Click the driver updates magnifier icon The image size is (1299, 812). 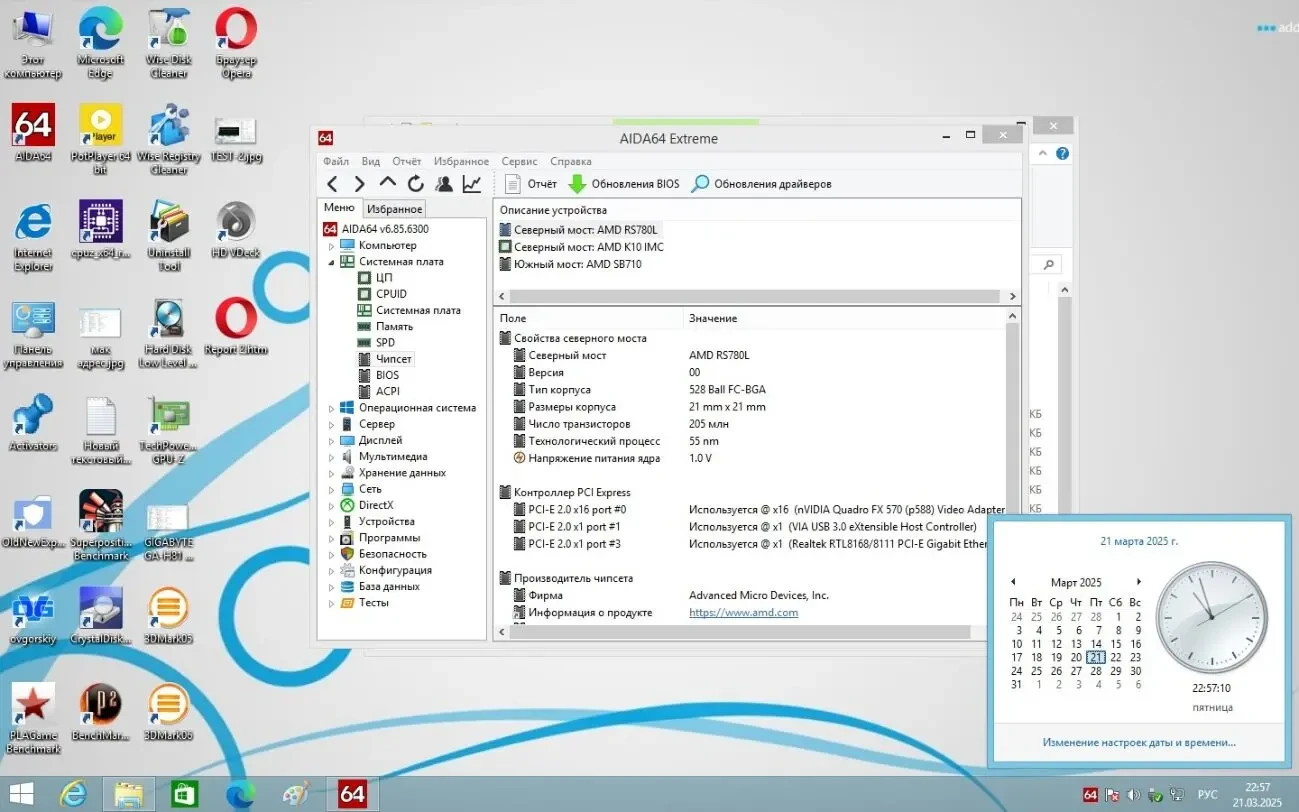pos(700,184)
